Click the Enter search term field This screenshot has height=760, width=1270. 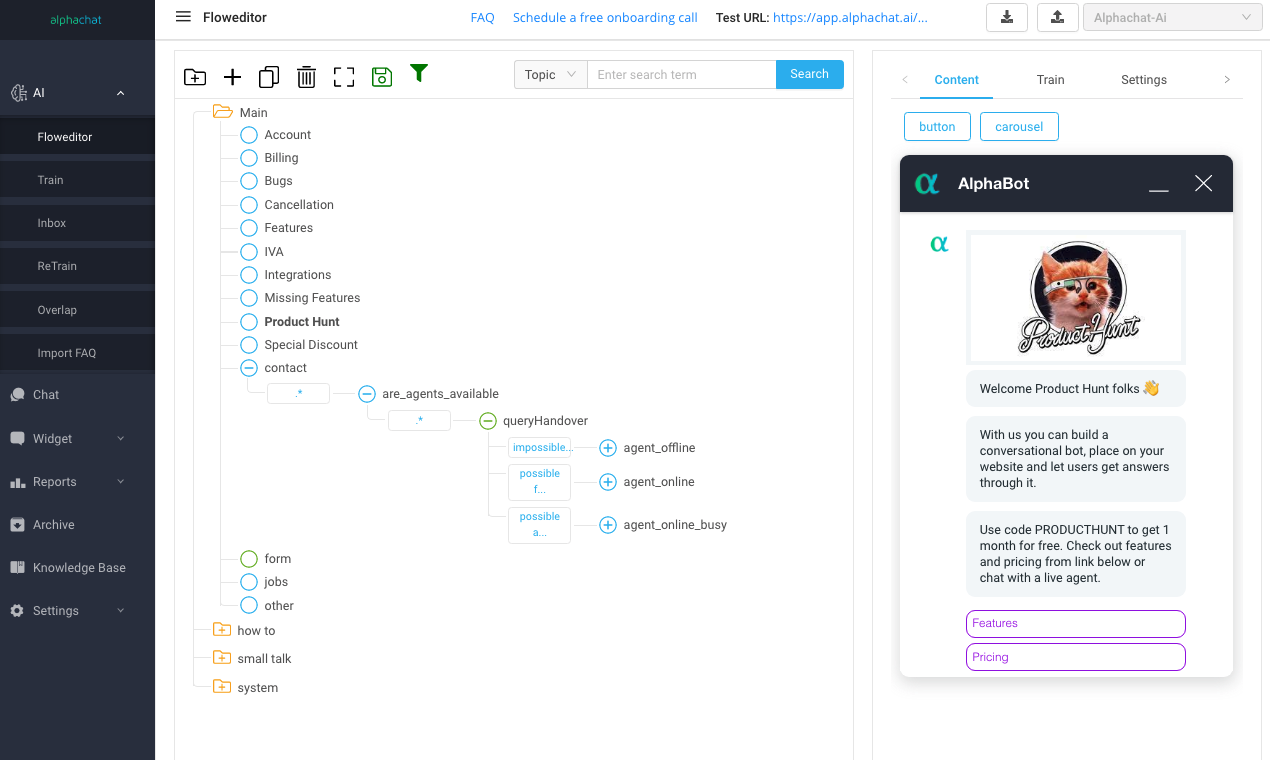point(681,74)
